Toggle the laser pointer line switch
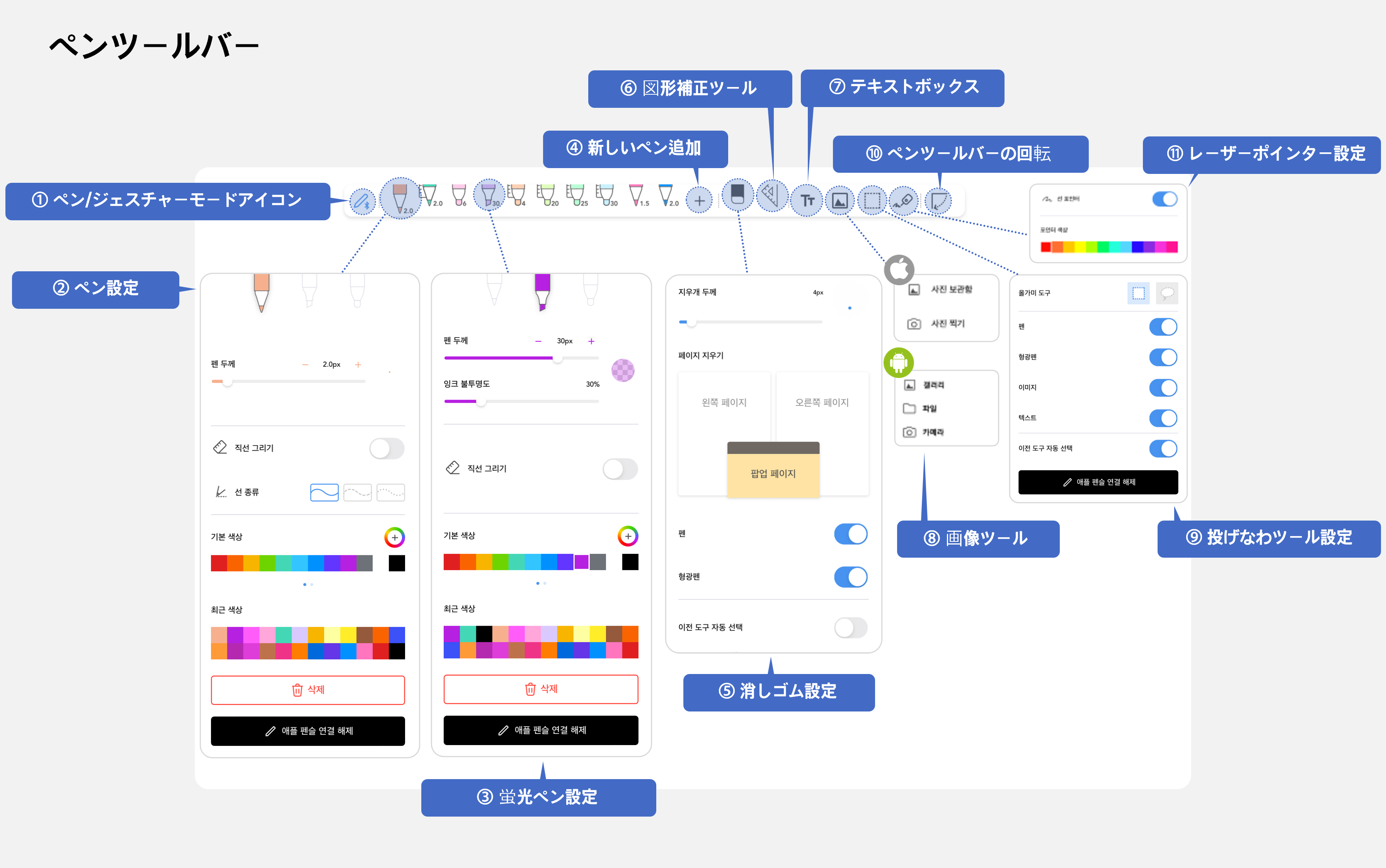 click(x=1165, y=199)
